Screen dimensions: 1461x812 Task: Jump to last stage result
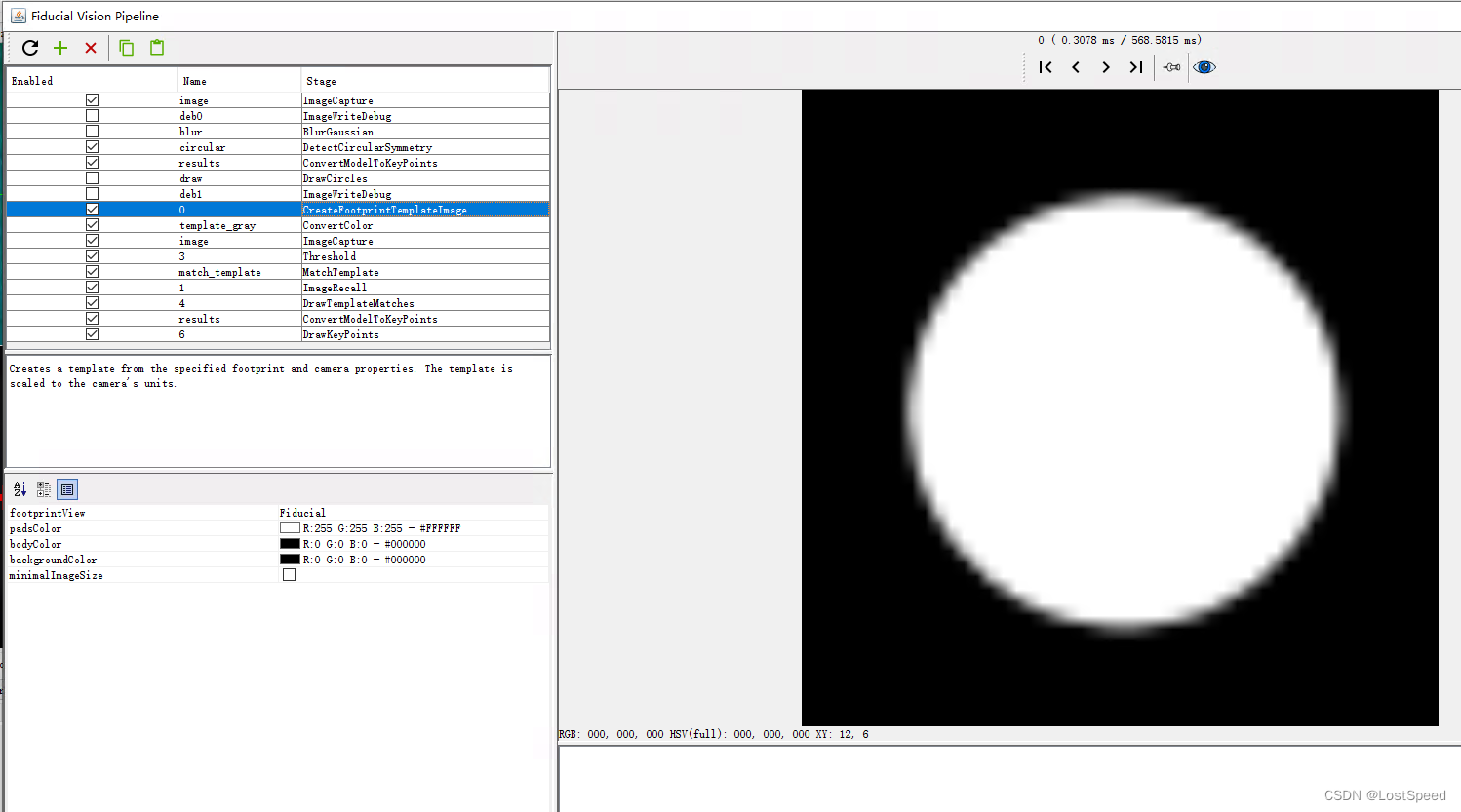click(1136, 67)
